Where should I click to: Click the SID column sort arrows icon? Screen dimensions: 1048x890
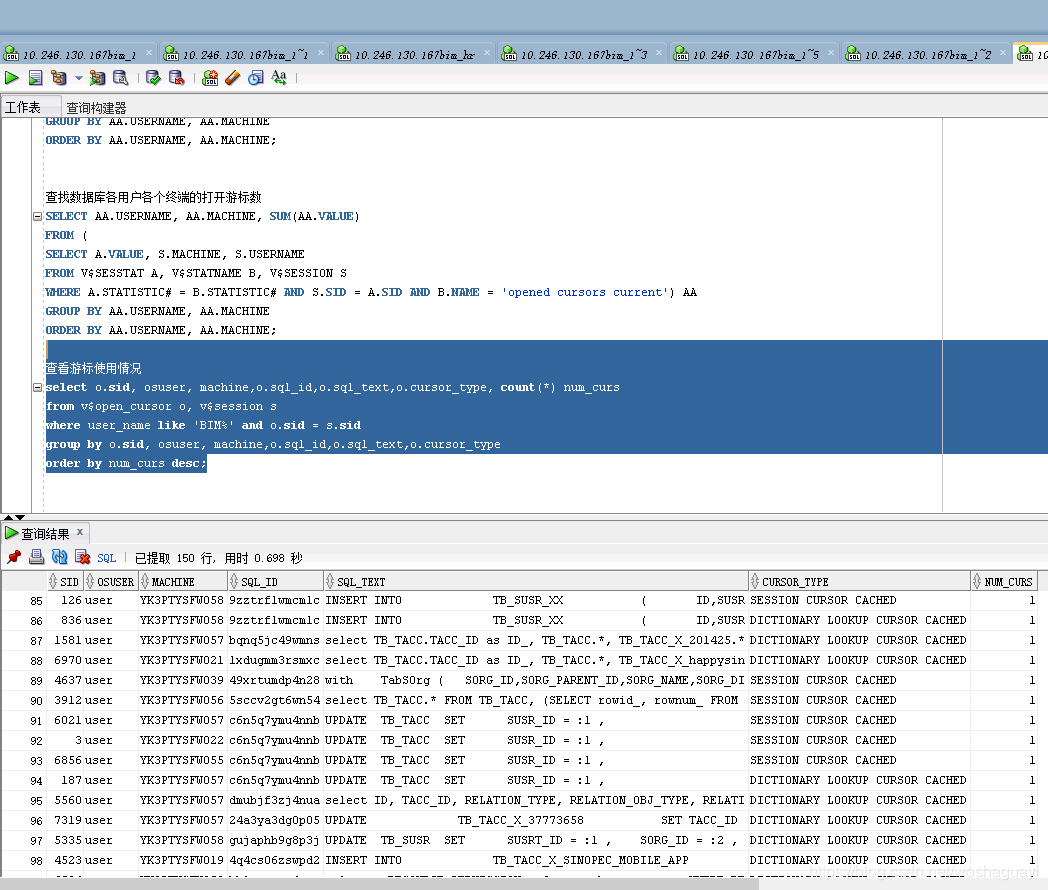tap(53, 581)
